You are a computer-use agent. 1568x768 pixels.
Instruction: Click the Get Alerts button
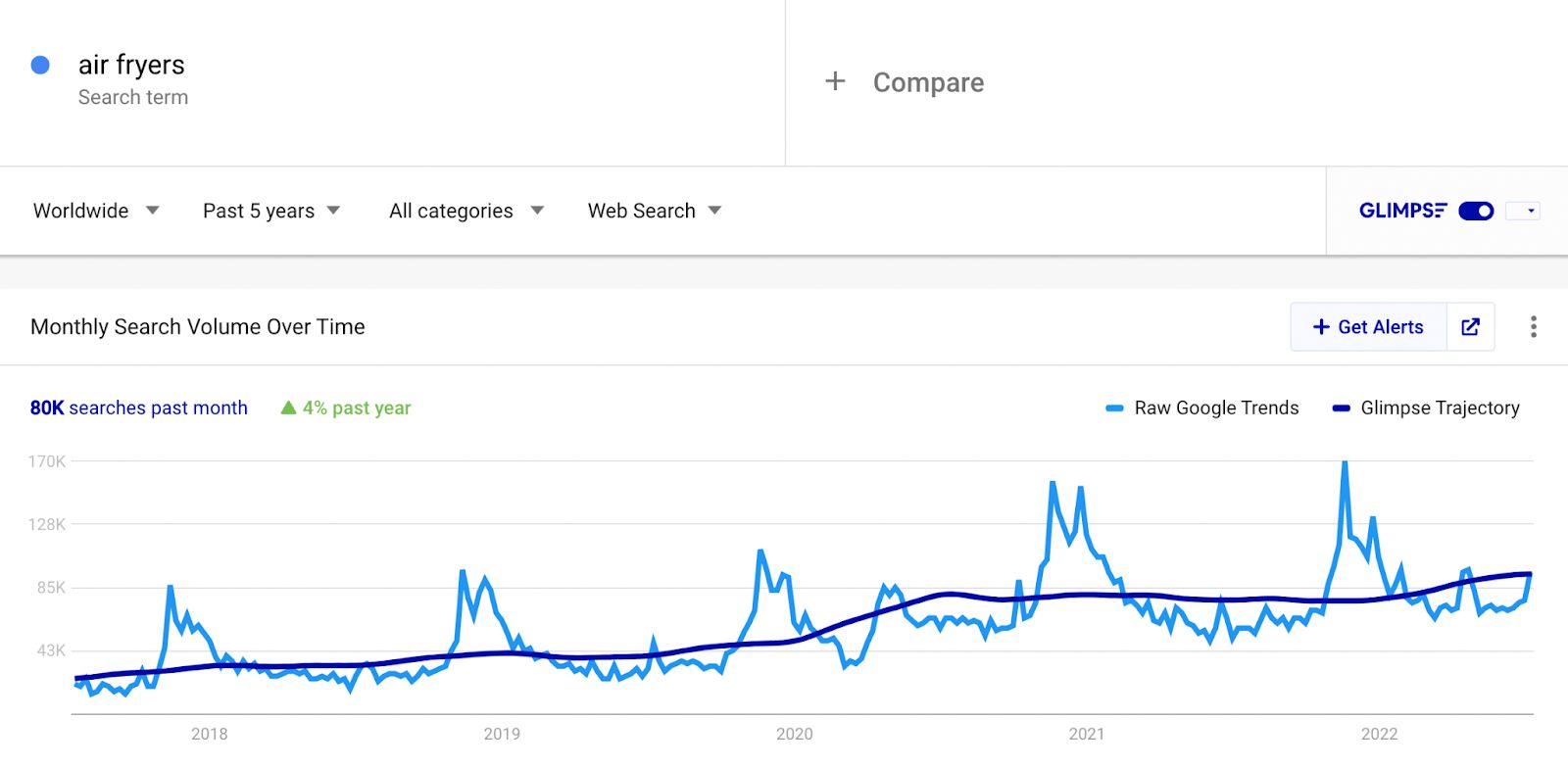click(1368, 327)
